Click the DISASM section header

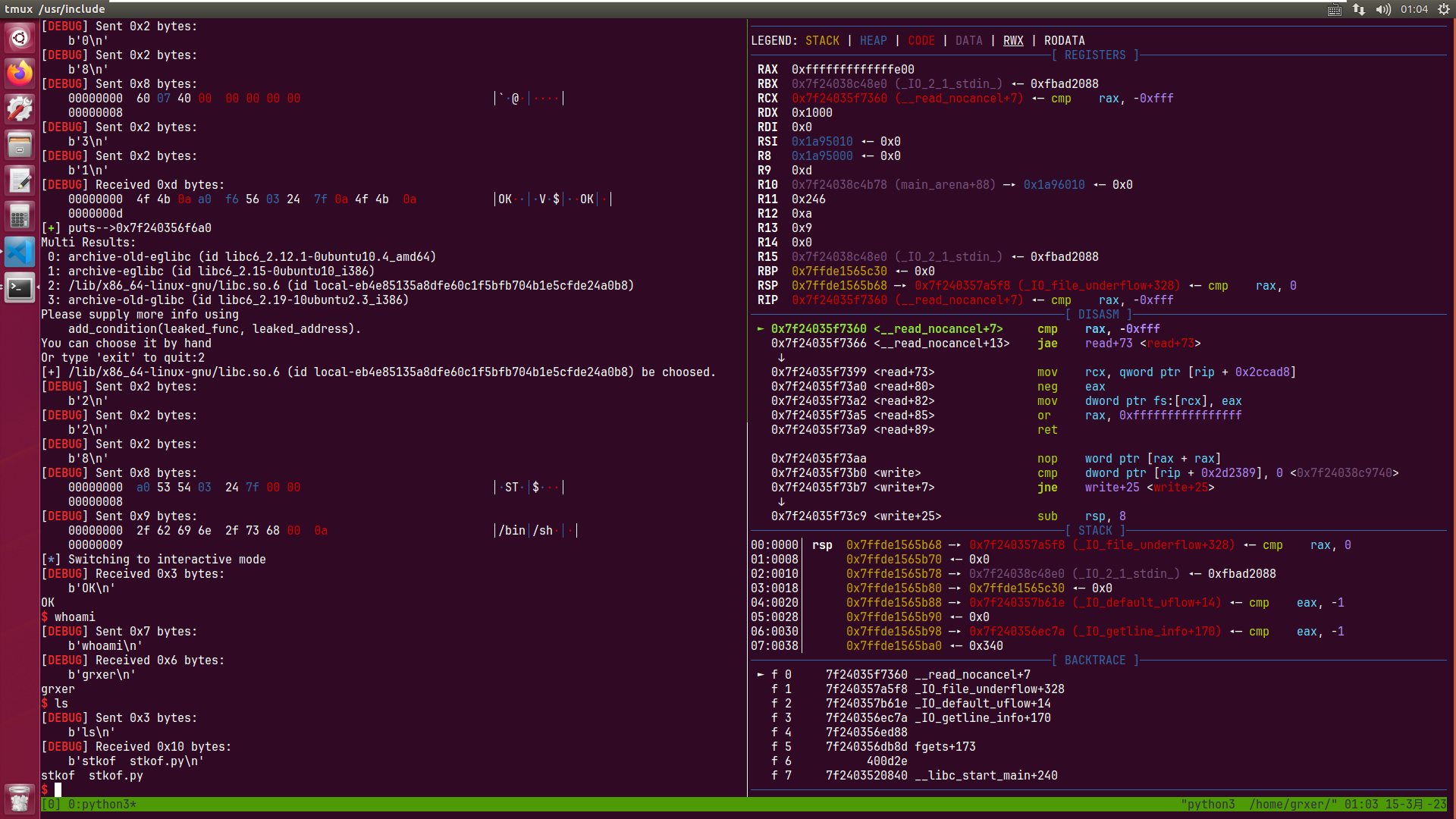pyautogui.click(x=1099, y=314)
